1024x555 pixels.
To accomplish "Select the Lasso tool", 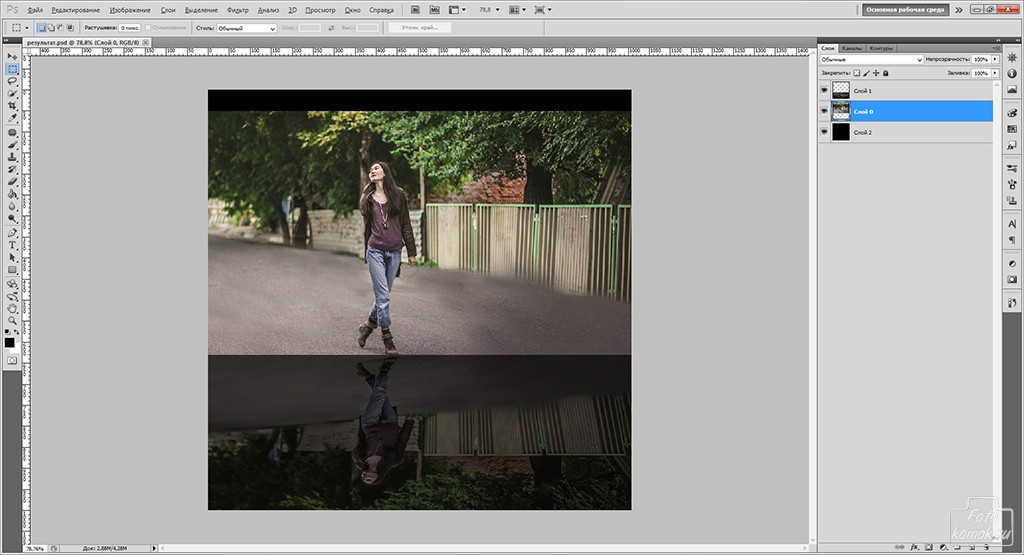I will (x=12, y=81).
